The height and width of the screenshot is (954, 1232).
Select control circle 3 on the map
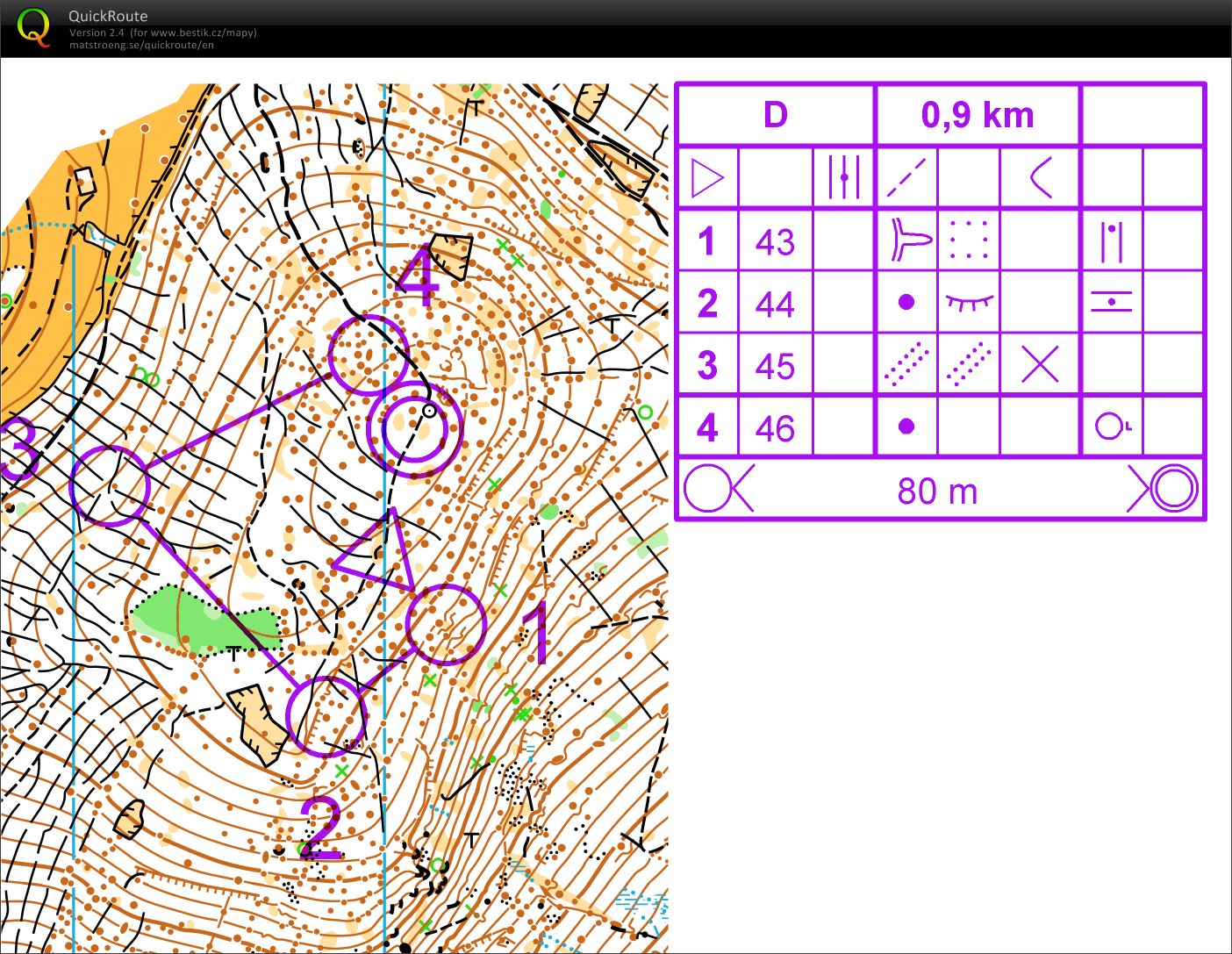110,485
